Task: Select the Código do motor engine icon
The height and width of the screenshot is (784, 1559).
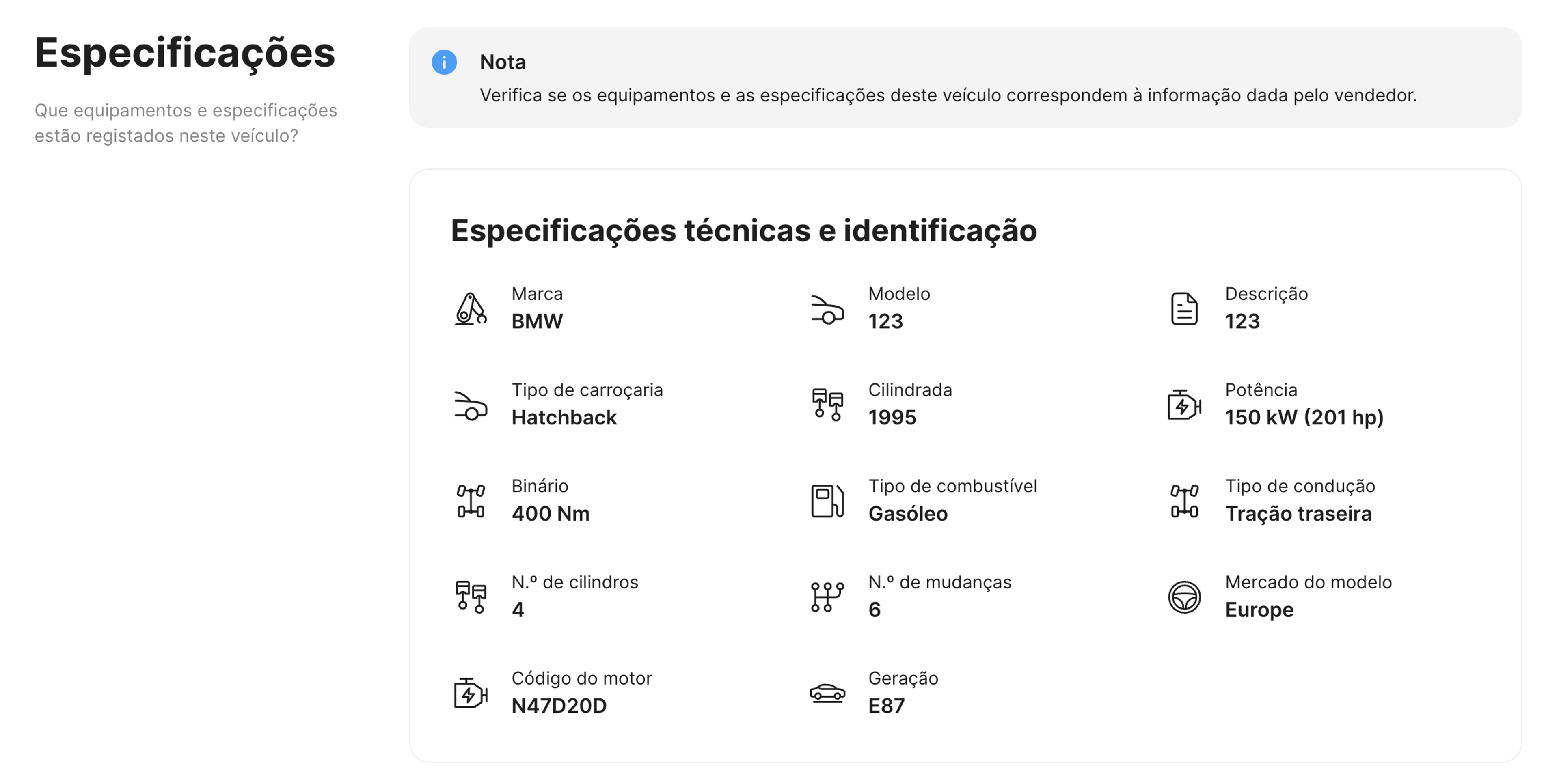Action: 470,694
